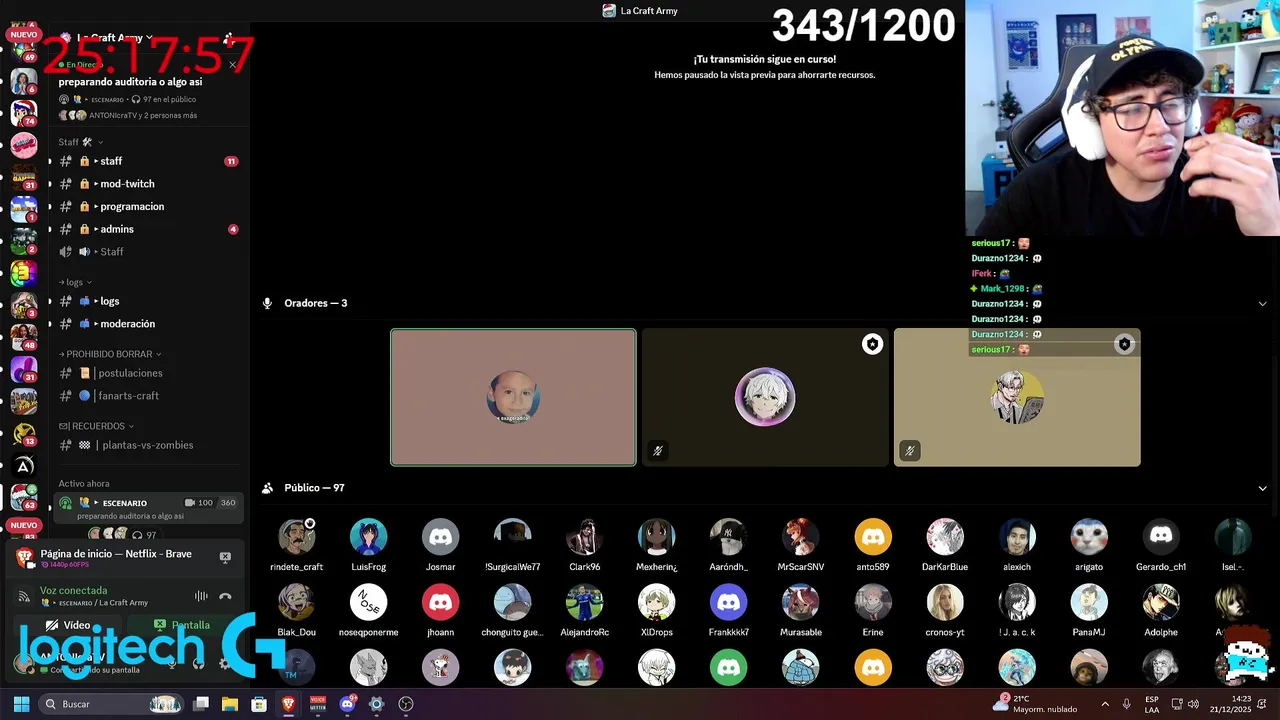The width and height of the screenshot is (1280, 720).
Task: Collapse the Oradores section chevron
Action: (x=1262, y=303)
